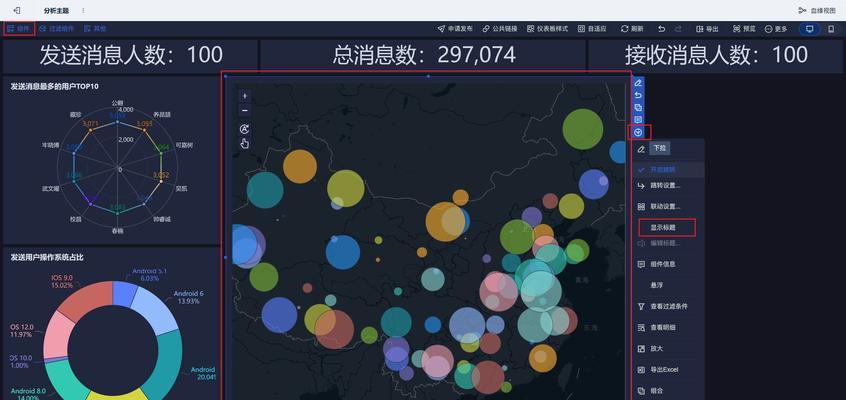Click 预览 to preview the dashboard

744,29
